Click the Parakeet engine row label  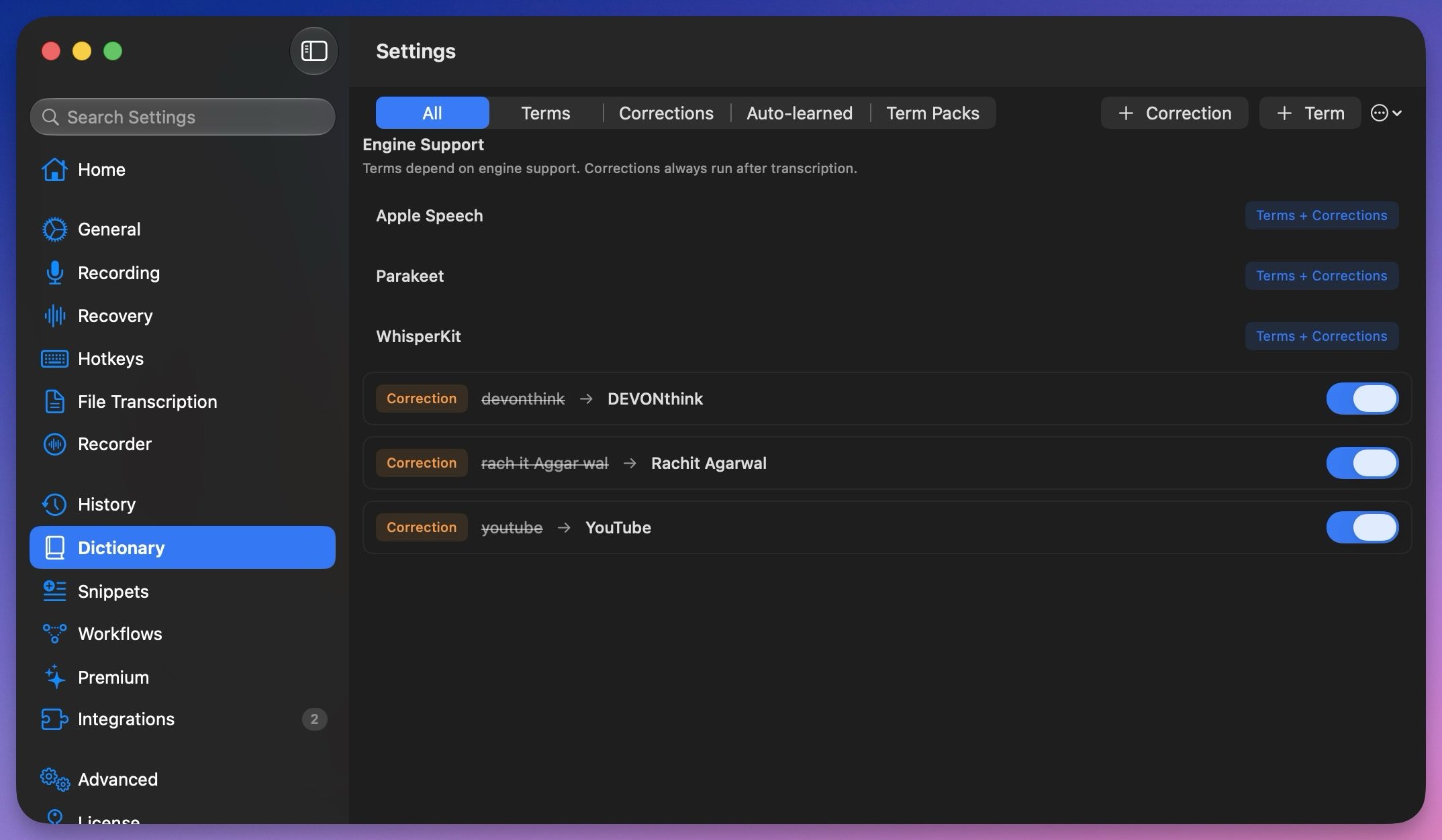click(x=410, y=276)
